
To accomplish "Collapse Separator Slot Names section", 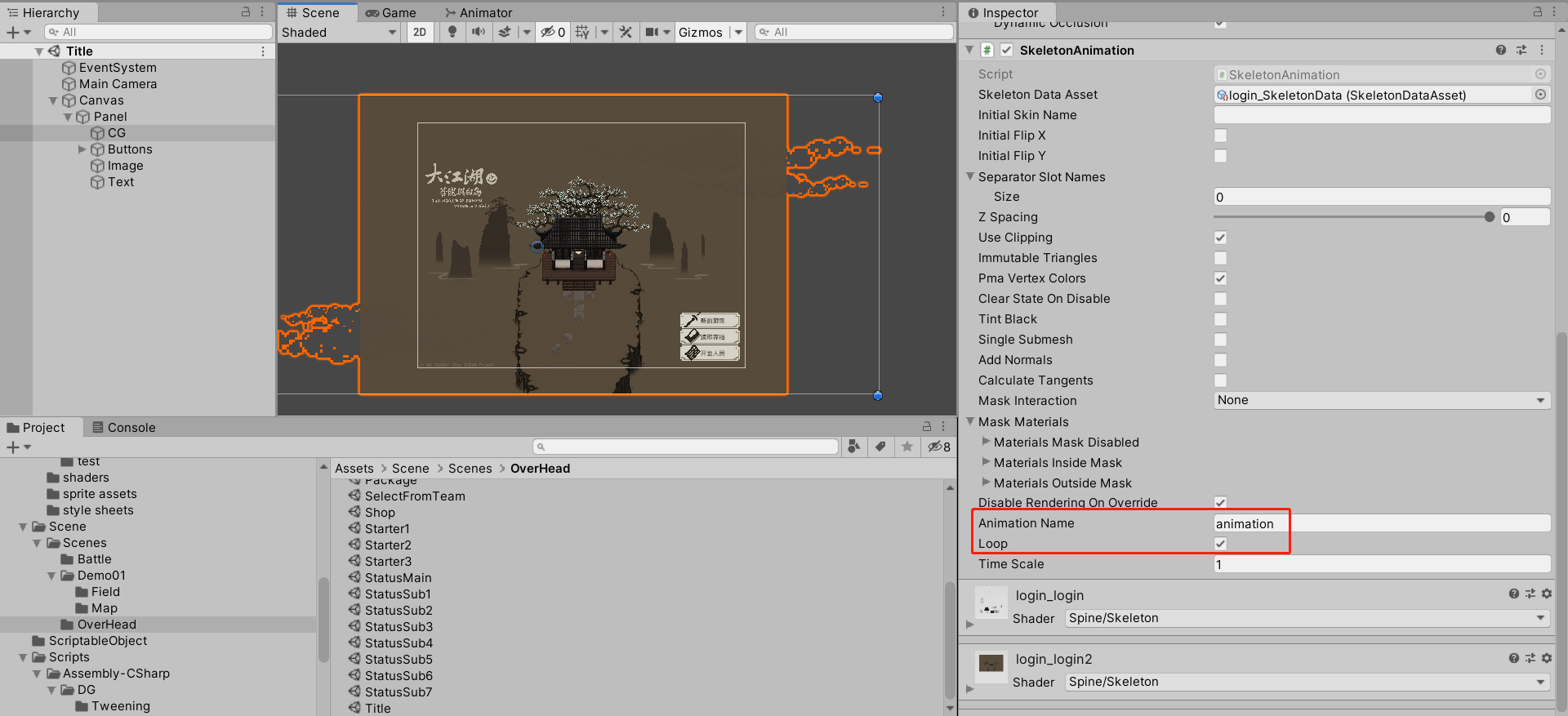I will click(x=970, y=176).
